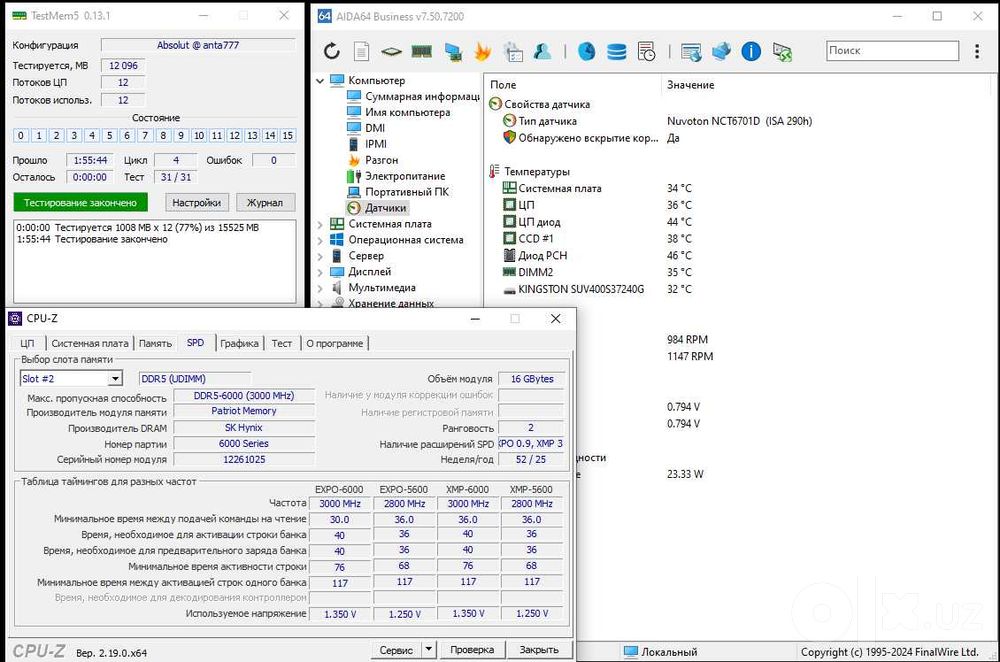Click the green-arrows remote connect icon

[x=782, y=52]
